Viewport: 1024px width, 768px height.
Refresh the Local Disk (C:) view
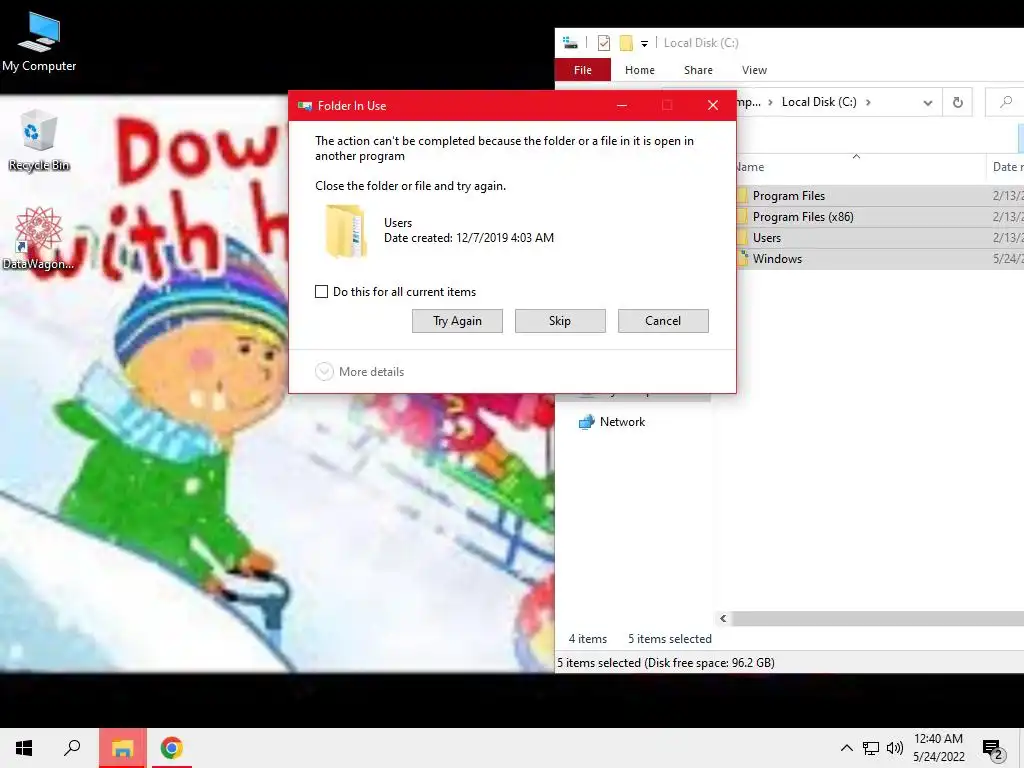pyautogui.click(x=957, y=102)
